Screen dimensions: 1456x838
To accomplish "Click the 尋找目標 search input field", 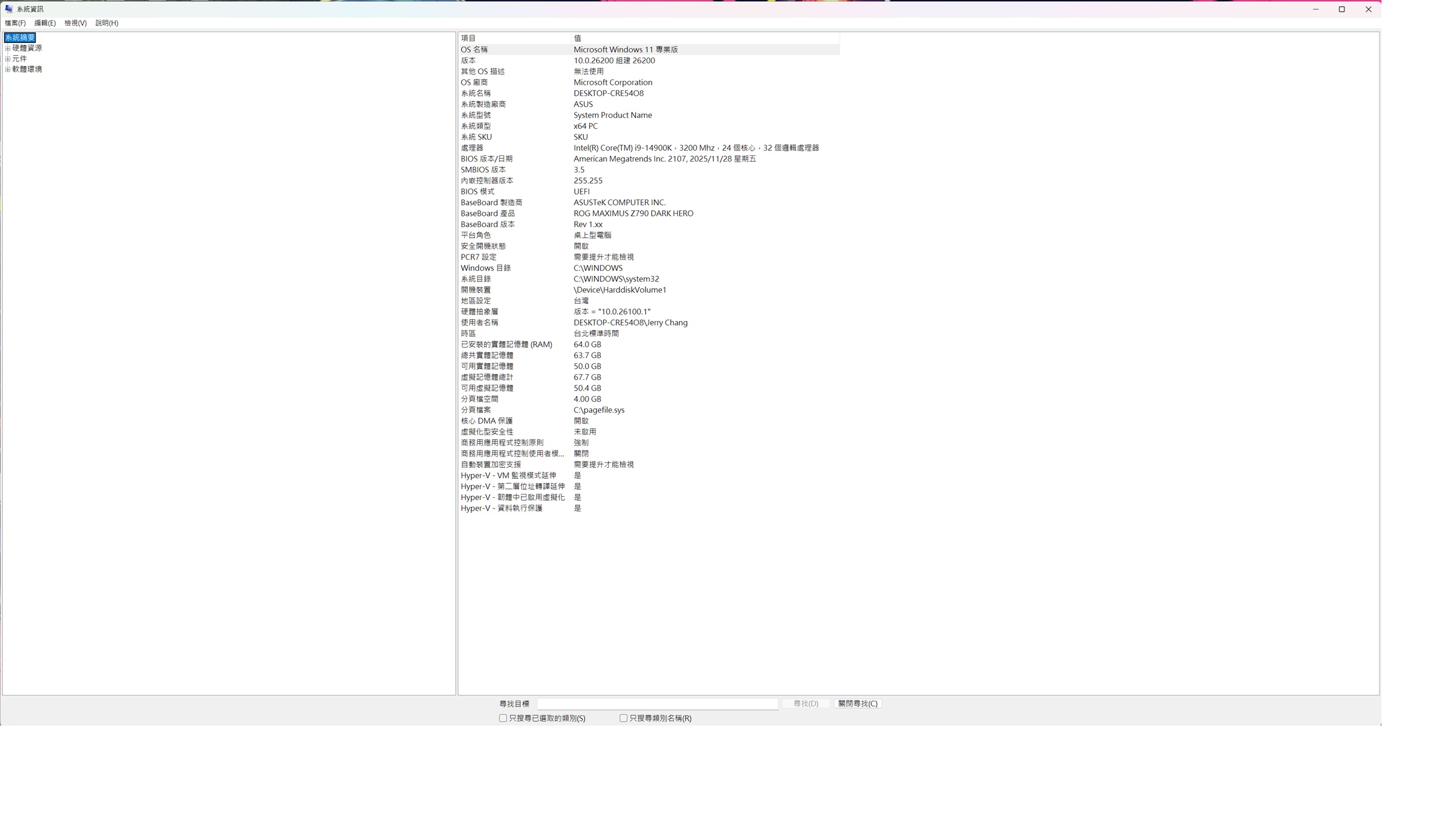I will tap(657, 704).
